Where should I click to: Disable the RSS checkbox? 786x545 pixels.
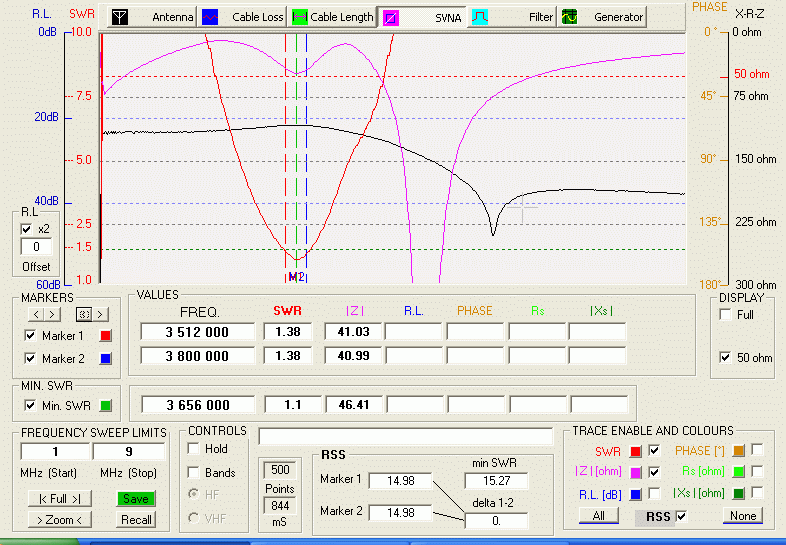(682, 516)
